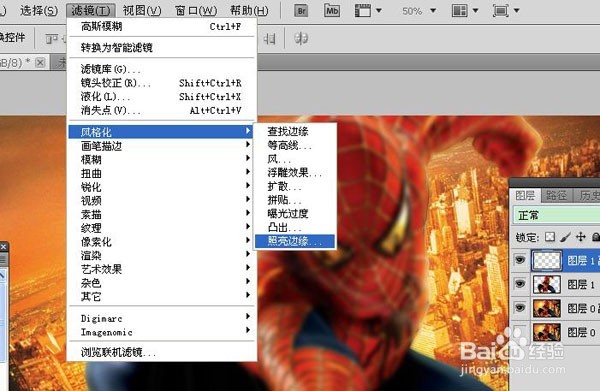The width and height of the screenshot is (600, 391).
Task: Choose 液化(L)...
Action: (x=161, y=96)
